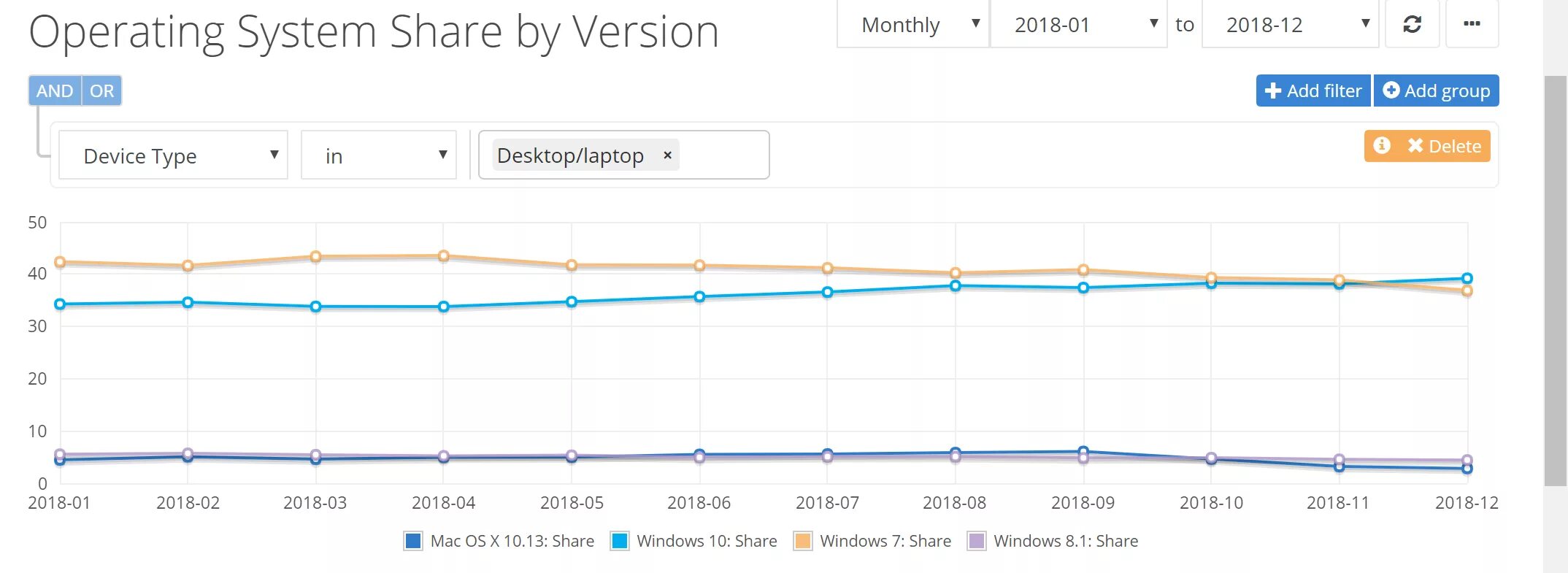Click the info icon beside Delete
The height and width of the screenshot is (573, 1568).
(x=1381, y=145)
